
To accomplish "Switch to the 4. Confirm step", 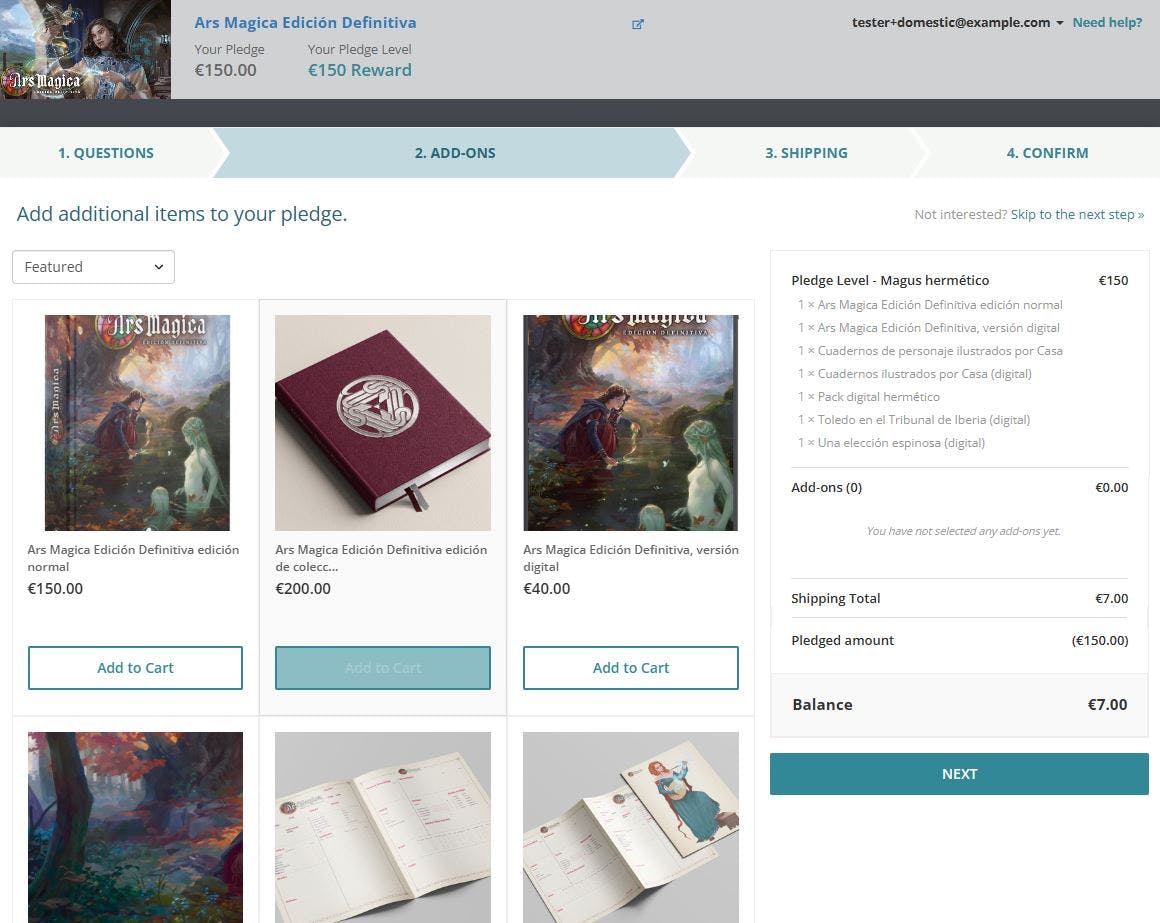I will point(1047,153).
